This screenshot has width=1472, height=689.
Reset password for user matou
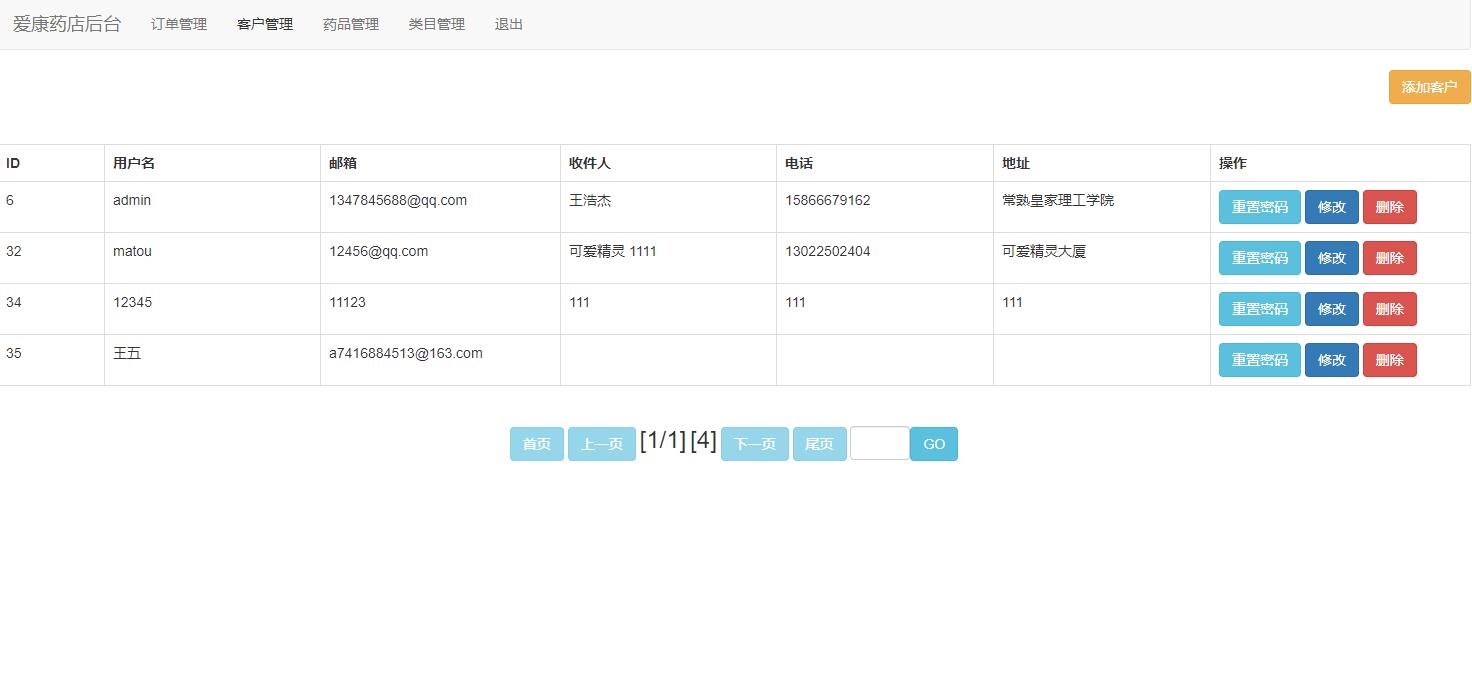click(1259, 258)
